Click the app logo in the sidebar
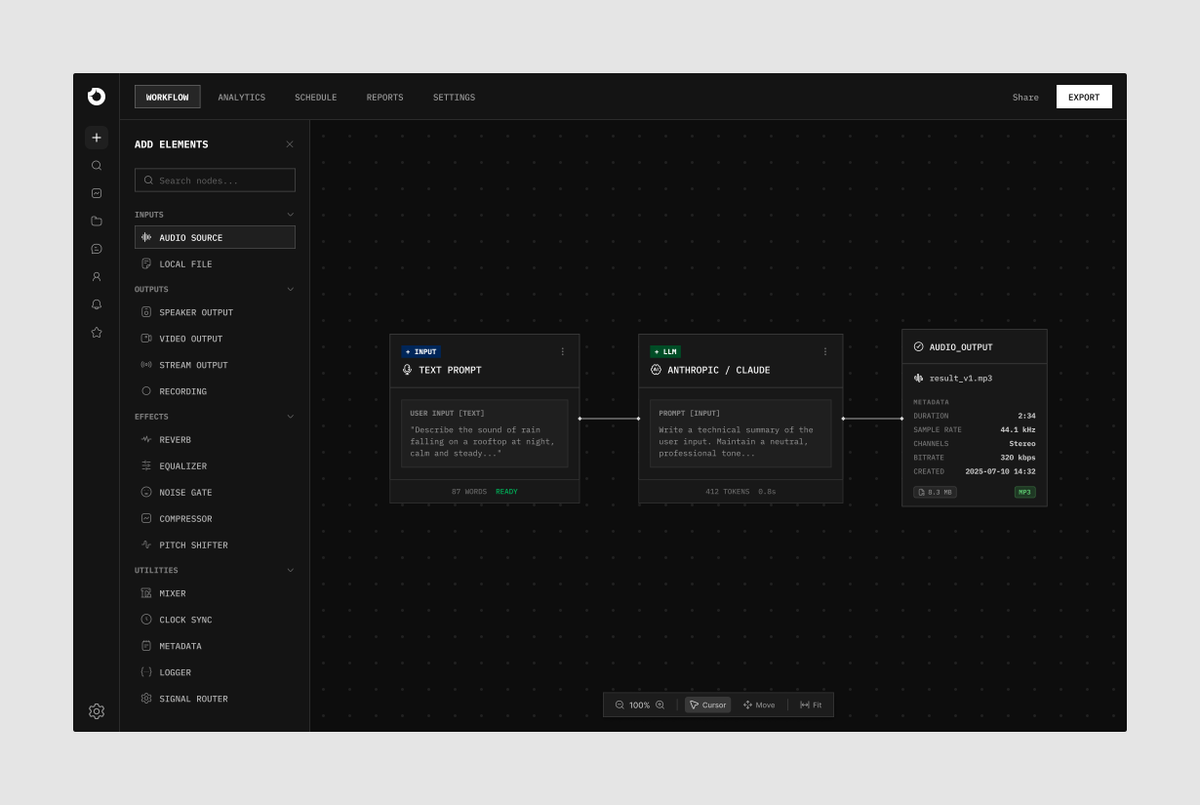This screenshot has height=805, width=1200. [96, 97]
